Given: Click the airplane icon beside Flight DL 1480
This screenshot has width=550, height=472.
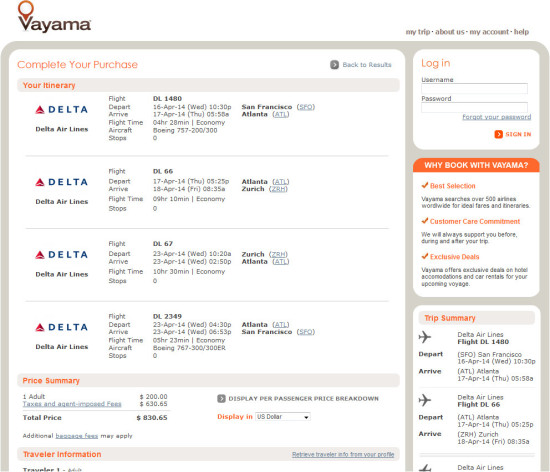Looking at the screenshot, I should tap(425, 337).
